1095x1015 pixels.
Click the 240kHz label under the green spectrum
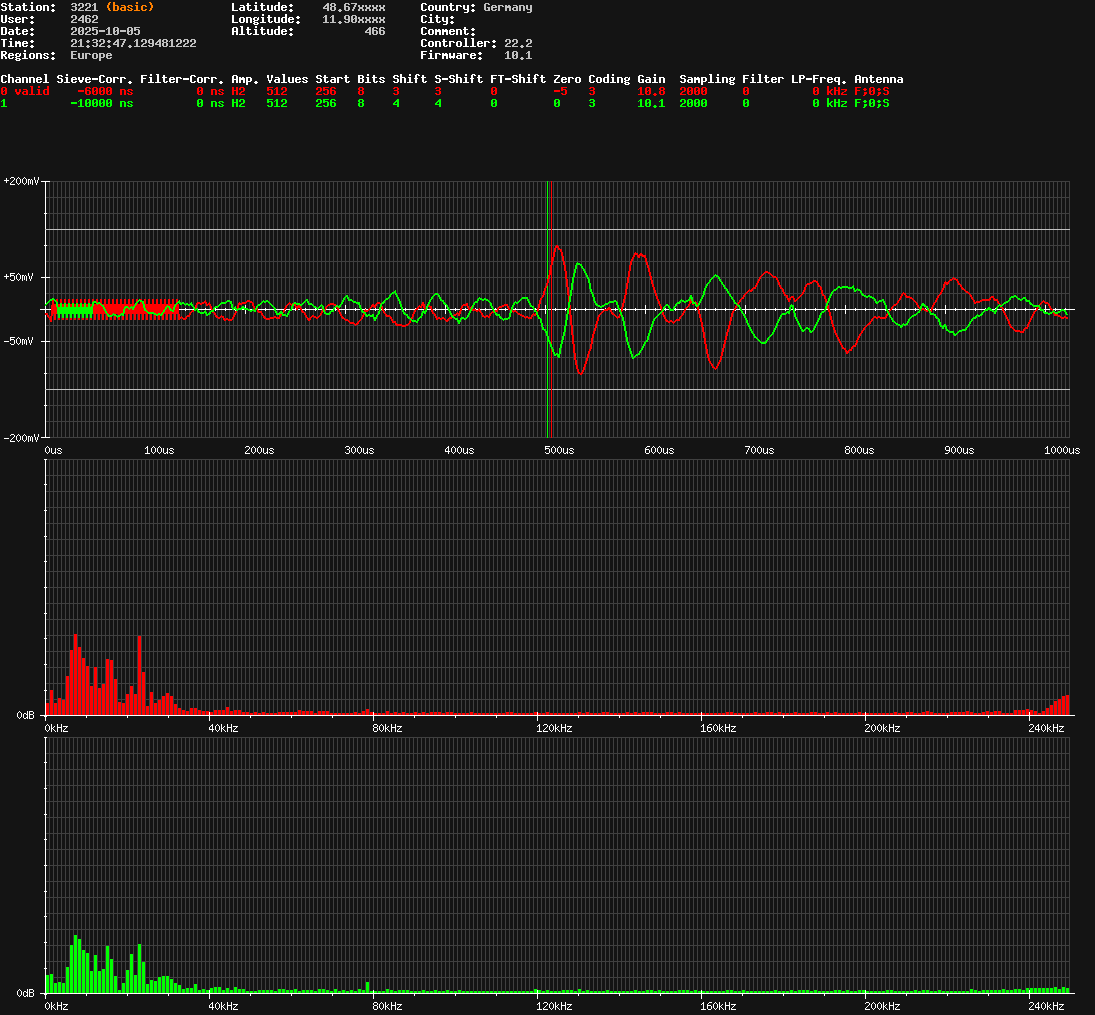tap(1046, 1005)
